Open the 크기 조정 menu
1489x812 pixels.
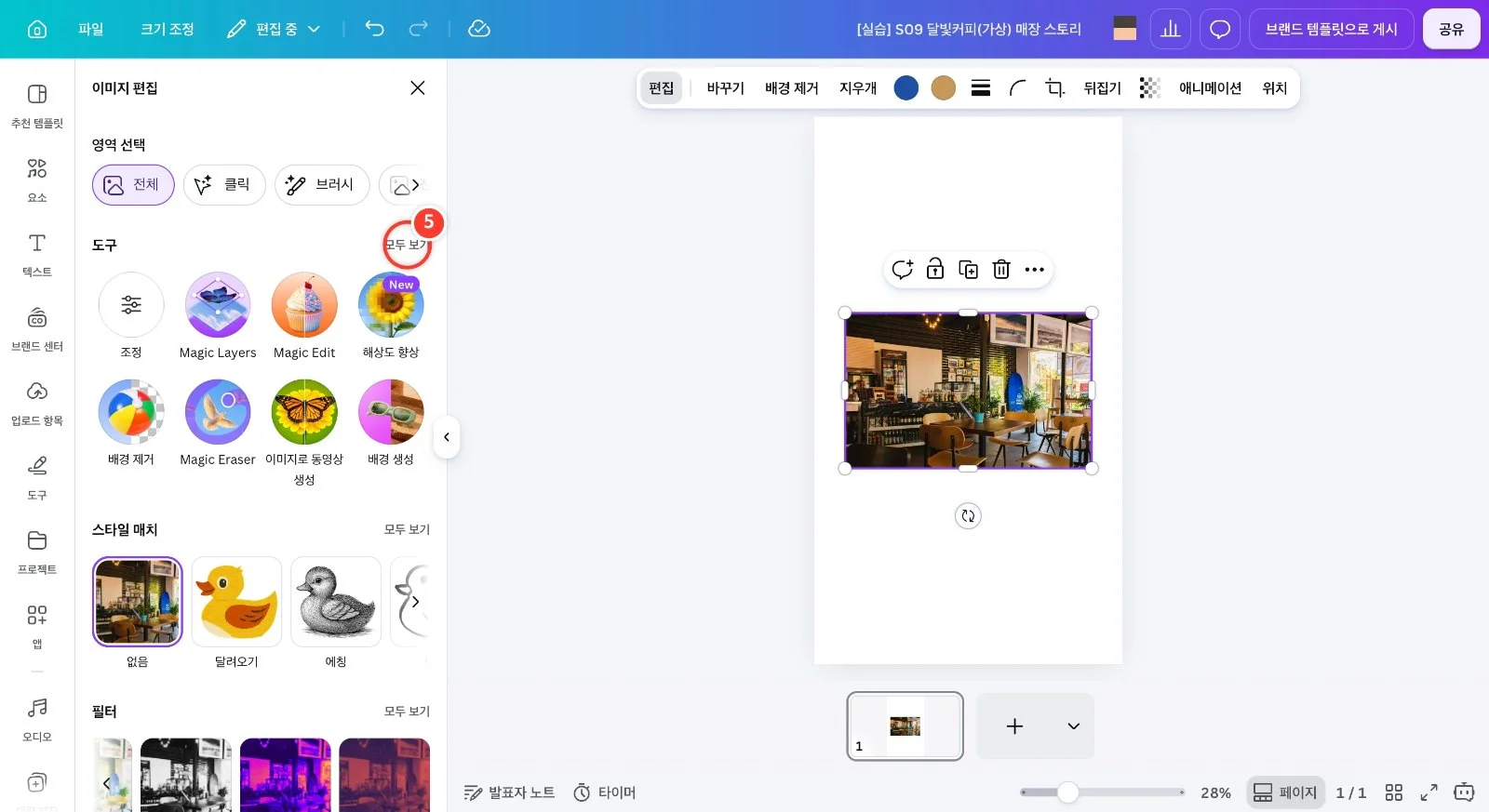(168, 29)
